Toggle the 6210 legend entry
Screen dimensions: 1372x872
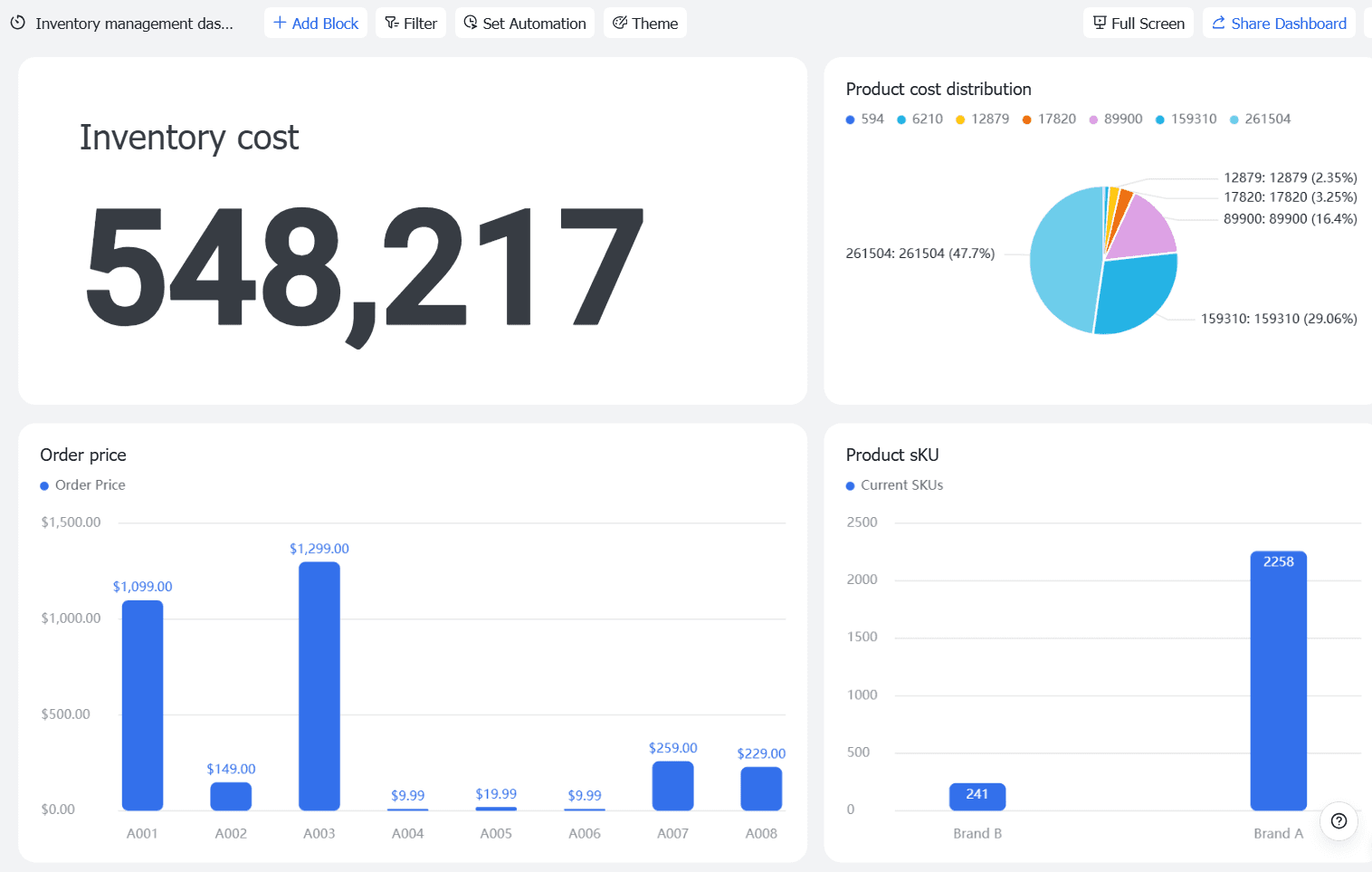click(919, 119)
